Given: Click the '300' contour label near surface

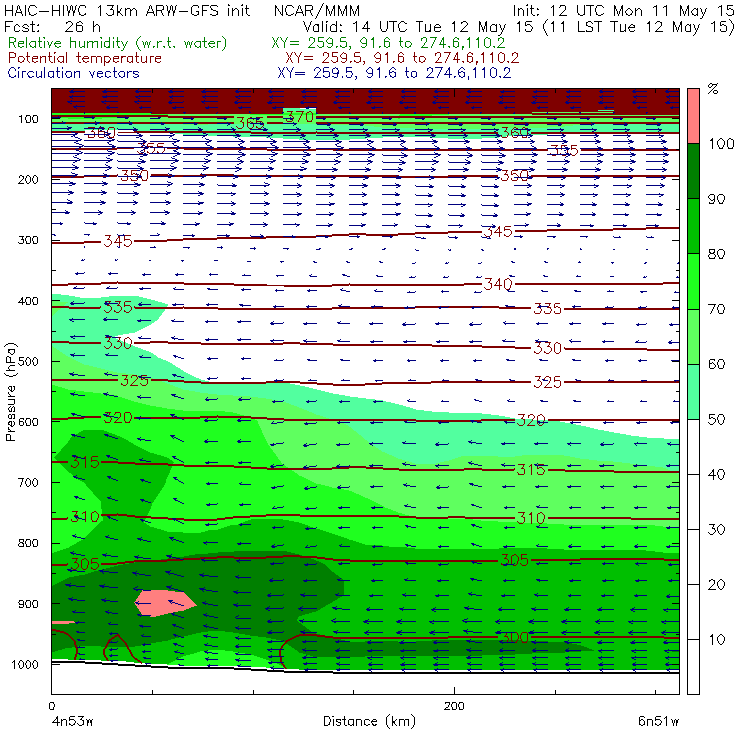Looking at the screenshot, I should (x=514, y=638).
